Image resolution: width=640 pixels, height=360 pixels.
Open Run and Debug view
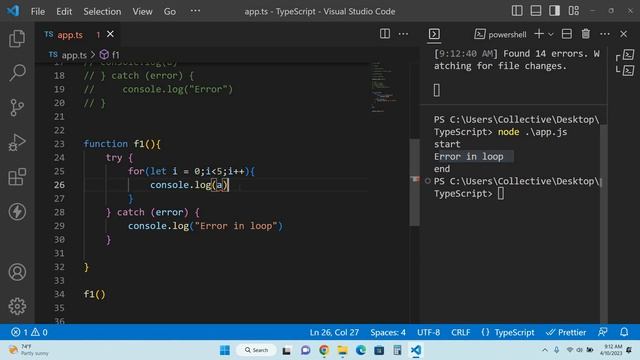click(17, 142)
